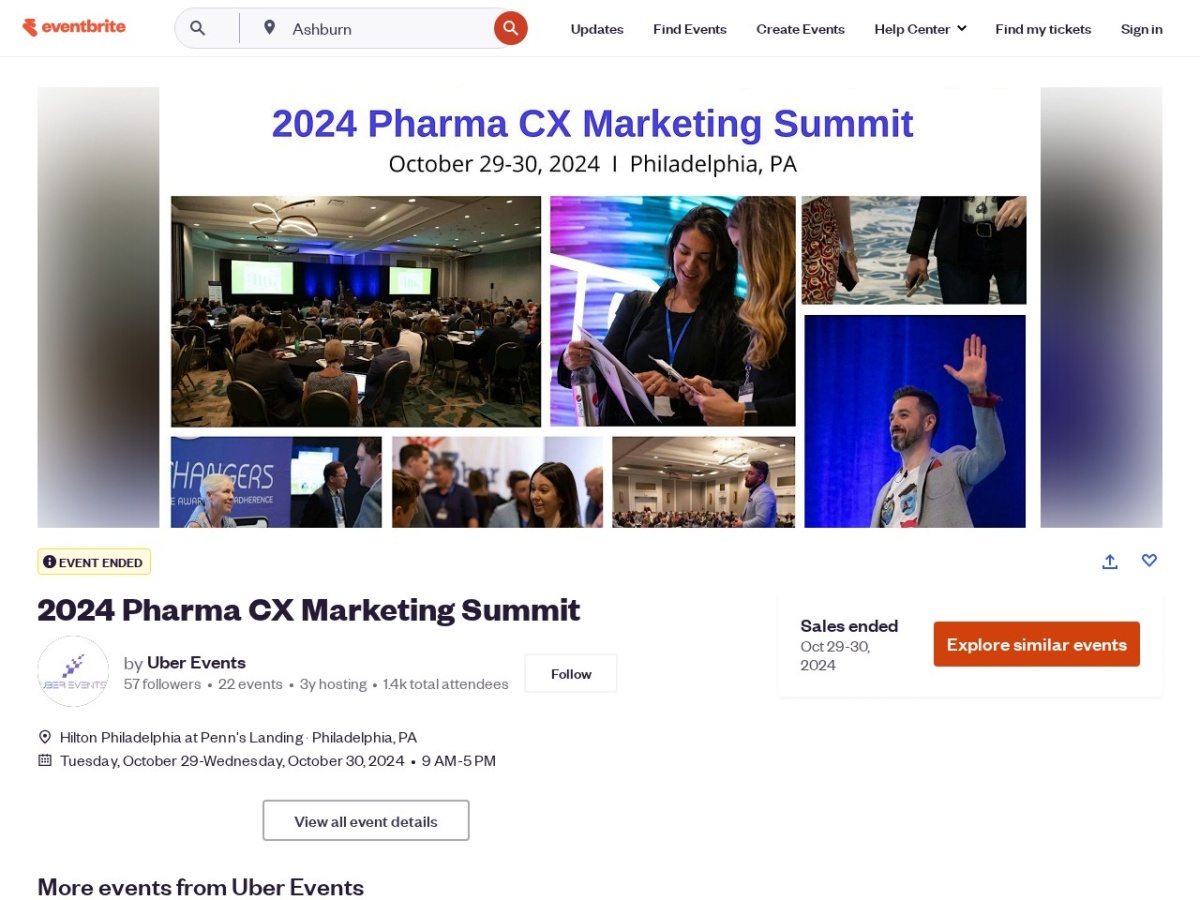
Task: Click the location pin icon in search bar
Action: (269, 28)
